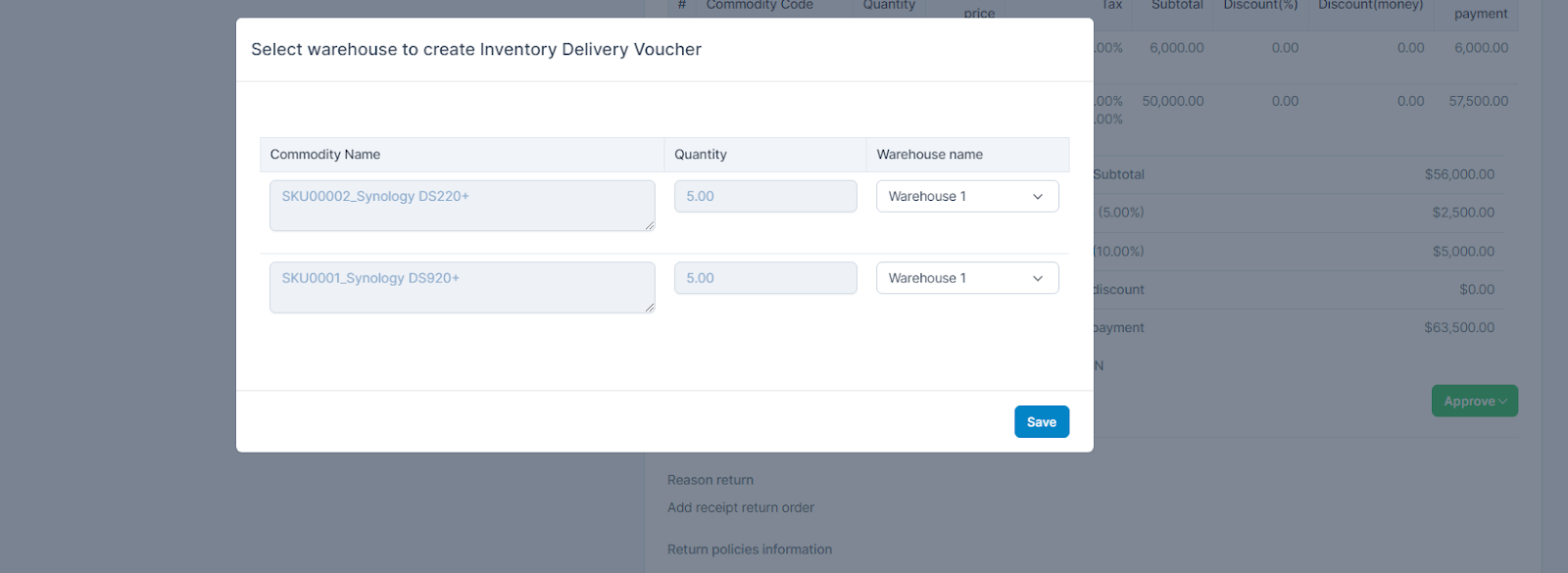Click the resize handle of the DS920+ text area
The height and width of the screenshot is (573, 1568).
tap(650, 308)
